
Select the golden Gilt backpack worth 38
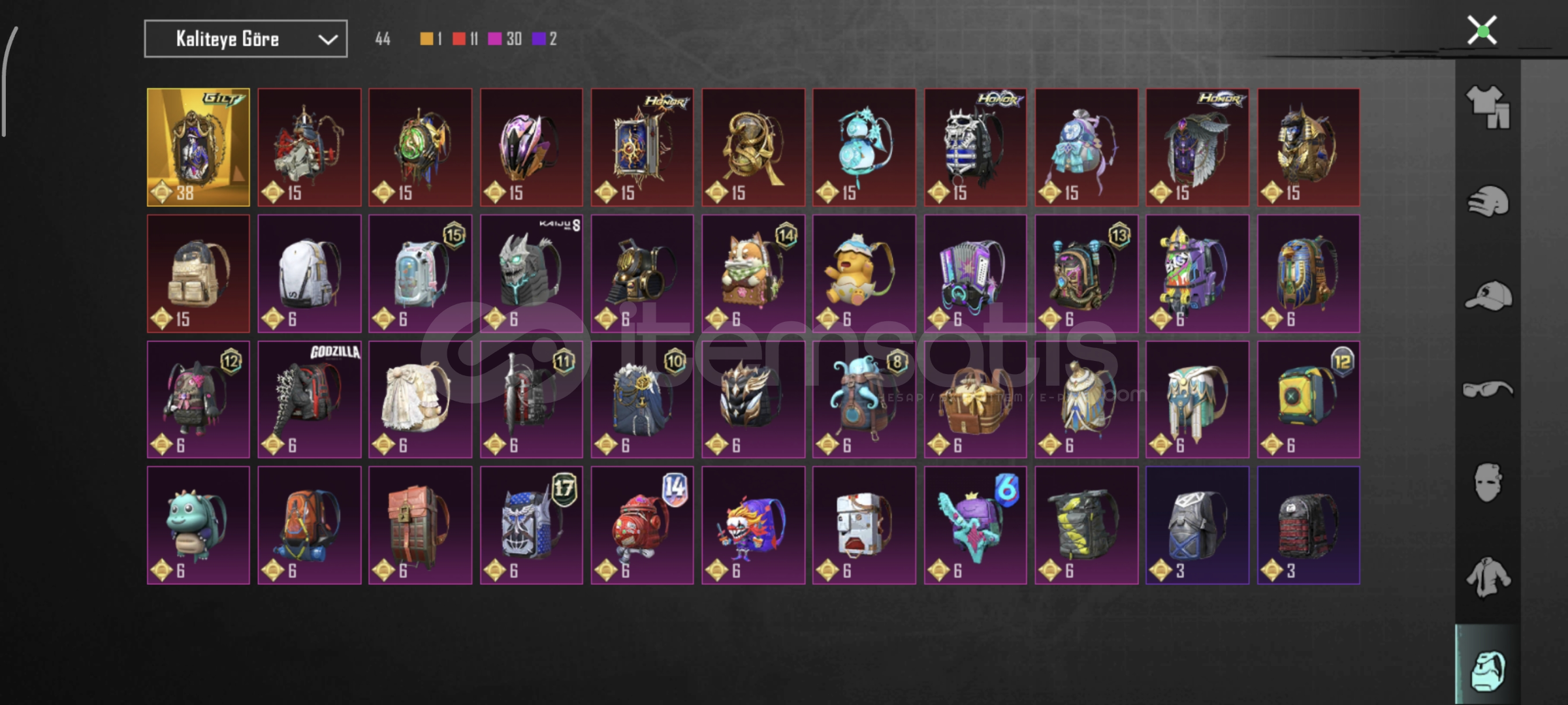(x=199, y=148)
